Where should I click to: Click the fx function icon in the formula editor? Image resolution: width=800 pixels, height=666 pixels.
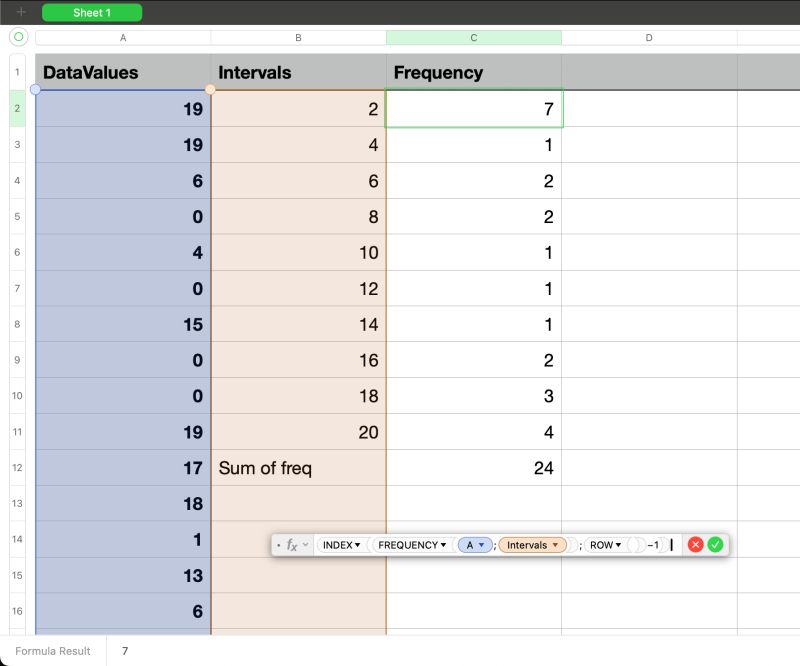290,544
